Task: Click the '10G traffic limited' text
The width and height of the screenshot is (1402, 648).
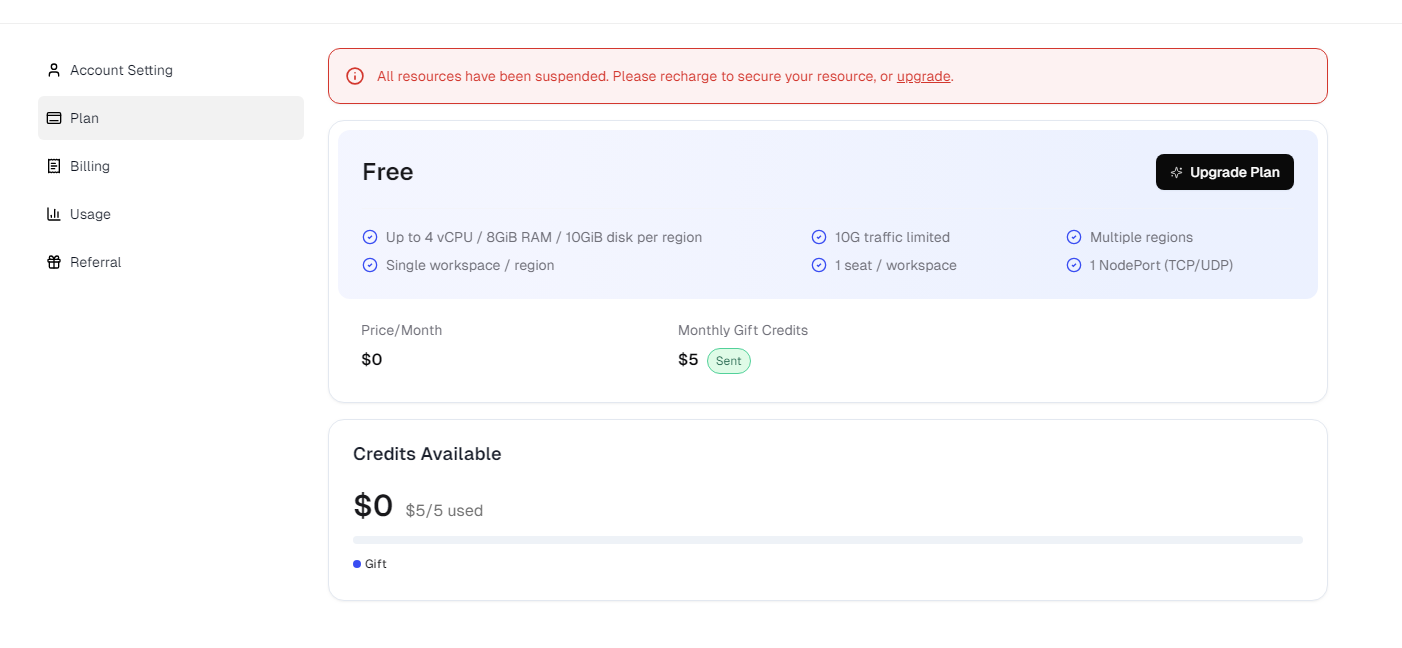Action: pos(893,237)
